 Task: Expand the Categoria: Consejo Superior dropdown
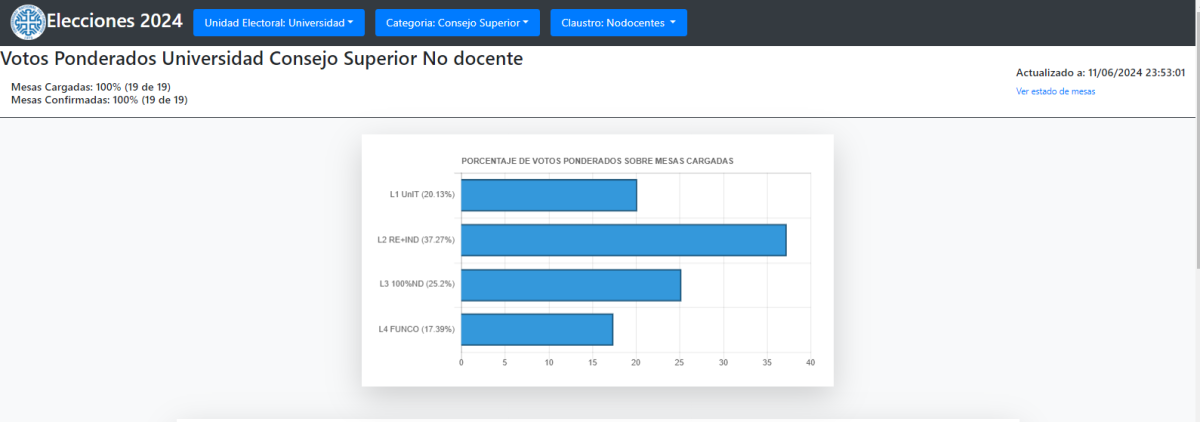tap(457, 23)
